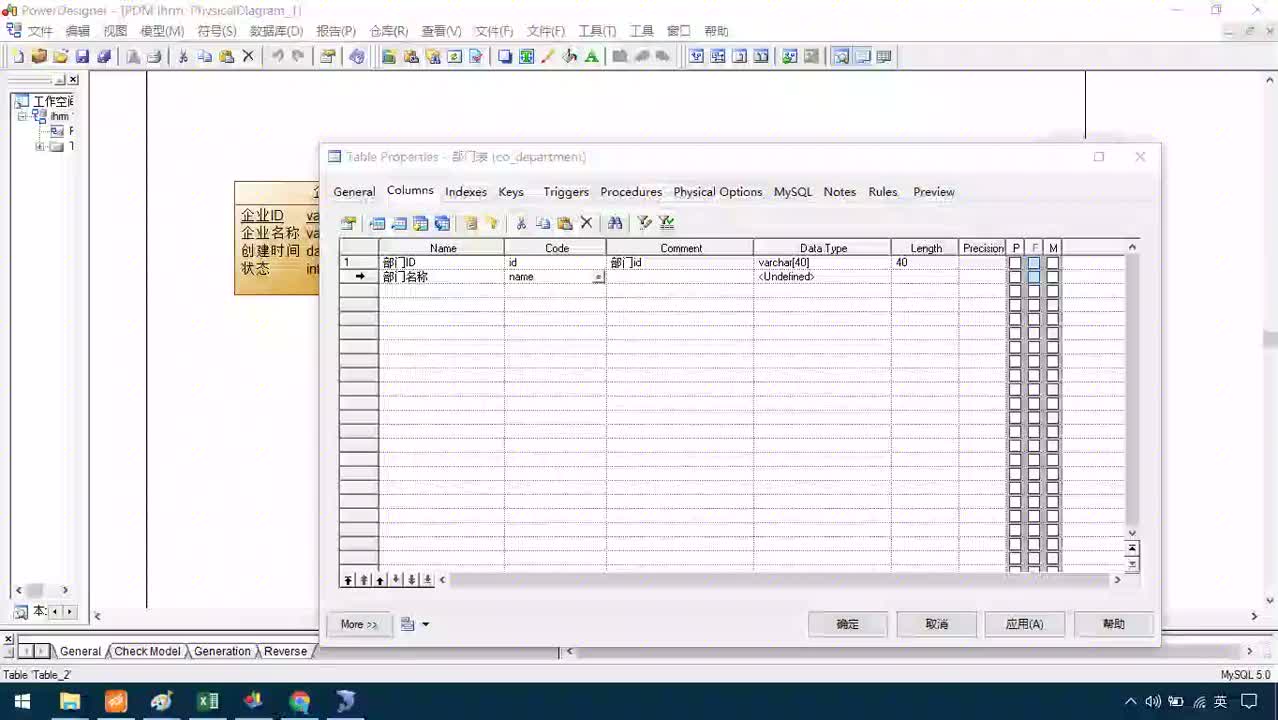This screenshot has height=720, width=1278.
Task: Click the Save icon in main toolbar
Action: click(83, 57)
